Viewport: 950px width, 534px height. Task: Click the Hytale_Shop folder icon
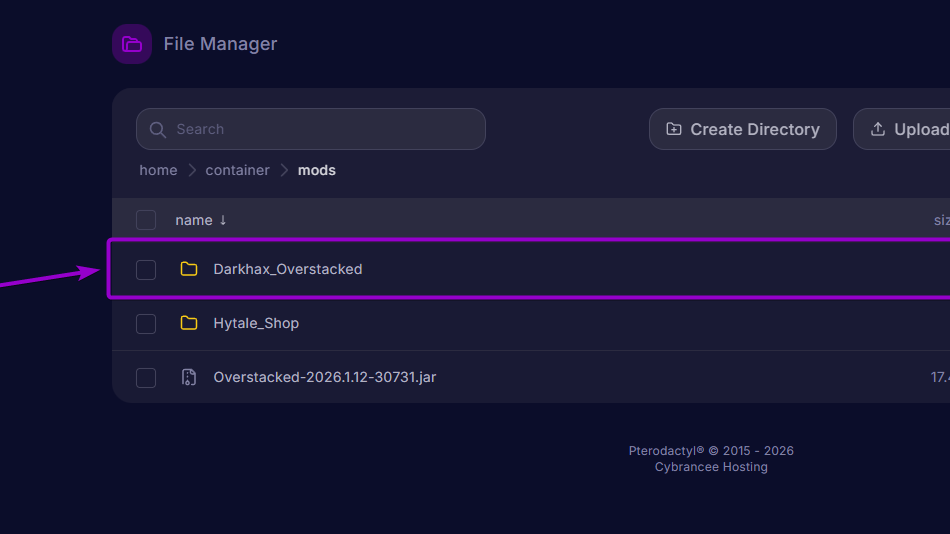click(x=189, y=323)
